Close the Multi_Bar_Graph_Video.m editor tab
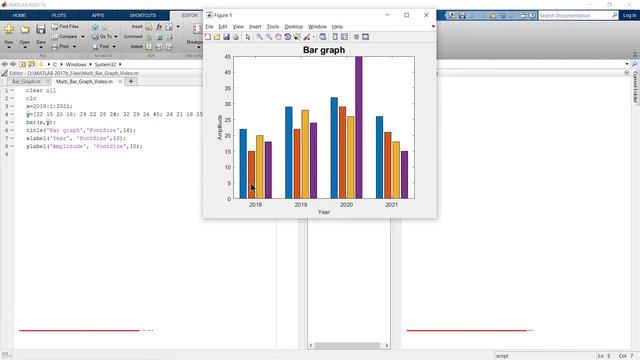 (120, 82)
